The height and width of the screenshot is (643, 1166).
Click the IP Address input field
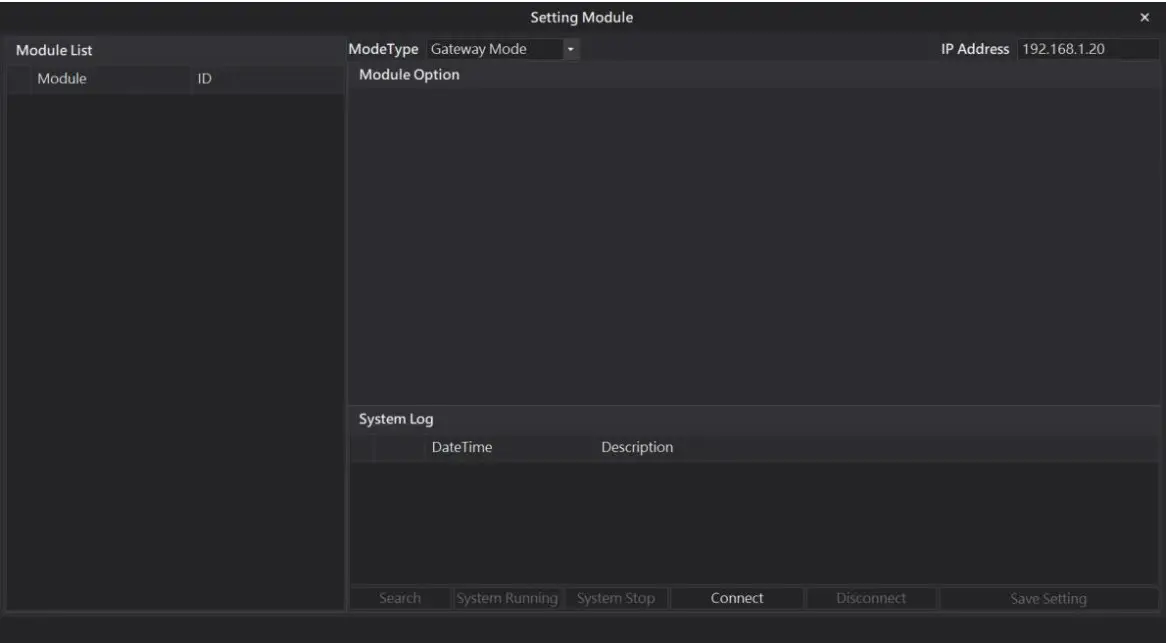point(1087,49)
